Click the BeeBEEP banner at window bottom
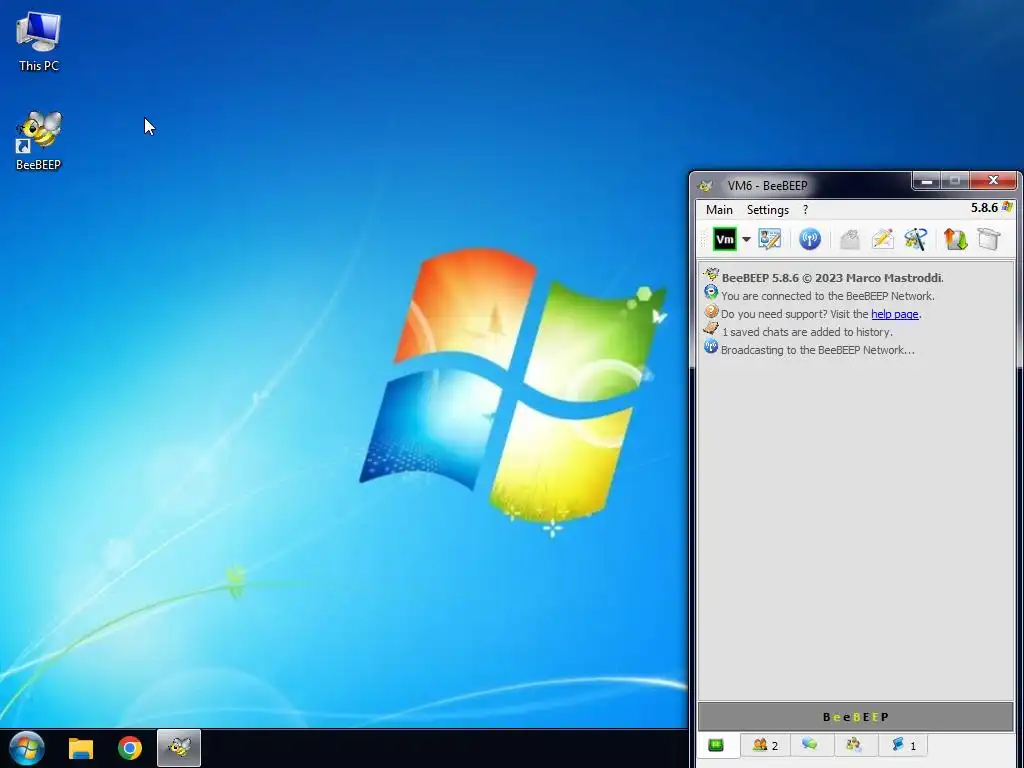This screenshot has width=1024, height=768. tap(856, 717)
